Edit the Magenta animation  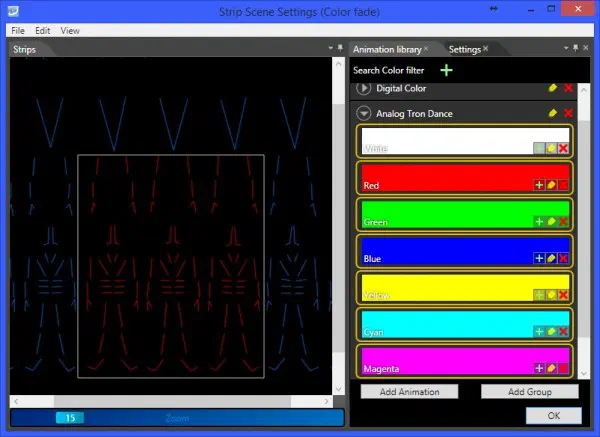coord(551,368)
